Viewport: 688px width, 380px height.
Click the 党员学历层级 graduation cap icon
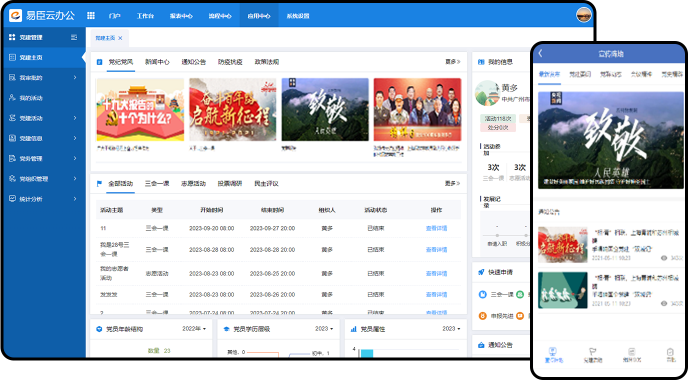(226, 329)
